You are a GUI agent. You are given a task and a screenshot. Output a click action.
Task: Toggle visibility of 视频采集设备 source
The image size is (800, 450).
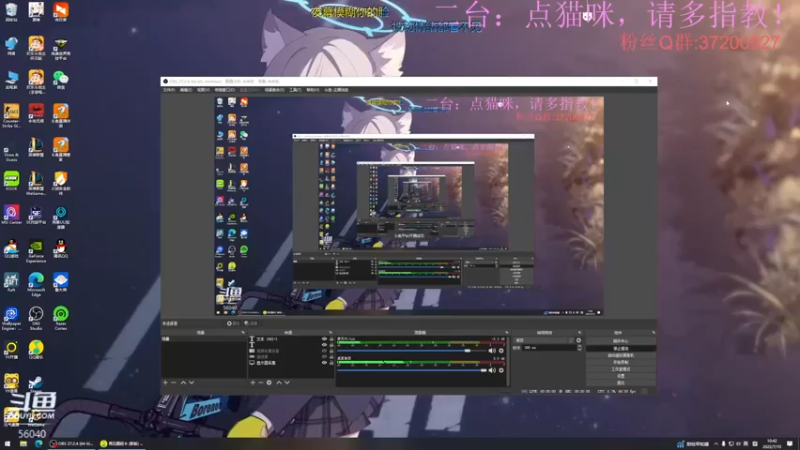click(x=324, y=351)
